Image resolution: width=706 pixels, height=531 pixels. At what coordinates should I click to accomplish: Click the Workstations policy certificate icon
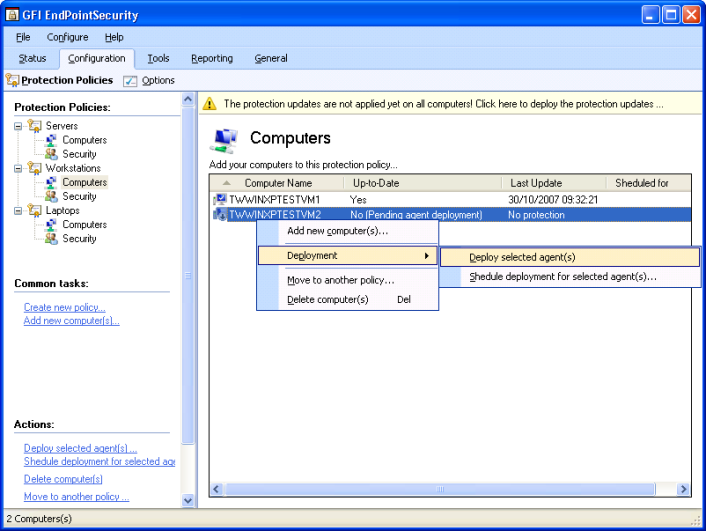tap(35, 168)
